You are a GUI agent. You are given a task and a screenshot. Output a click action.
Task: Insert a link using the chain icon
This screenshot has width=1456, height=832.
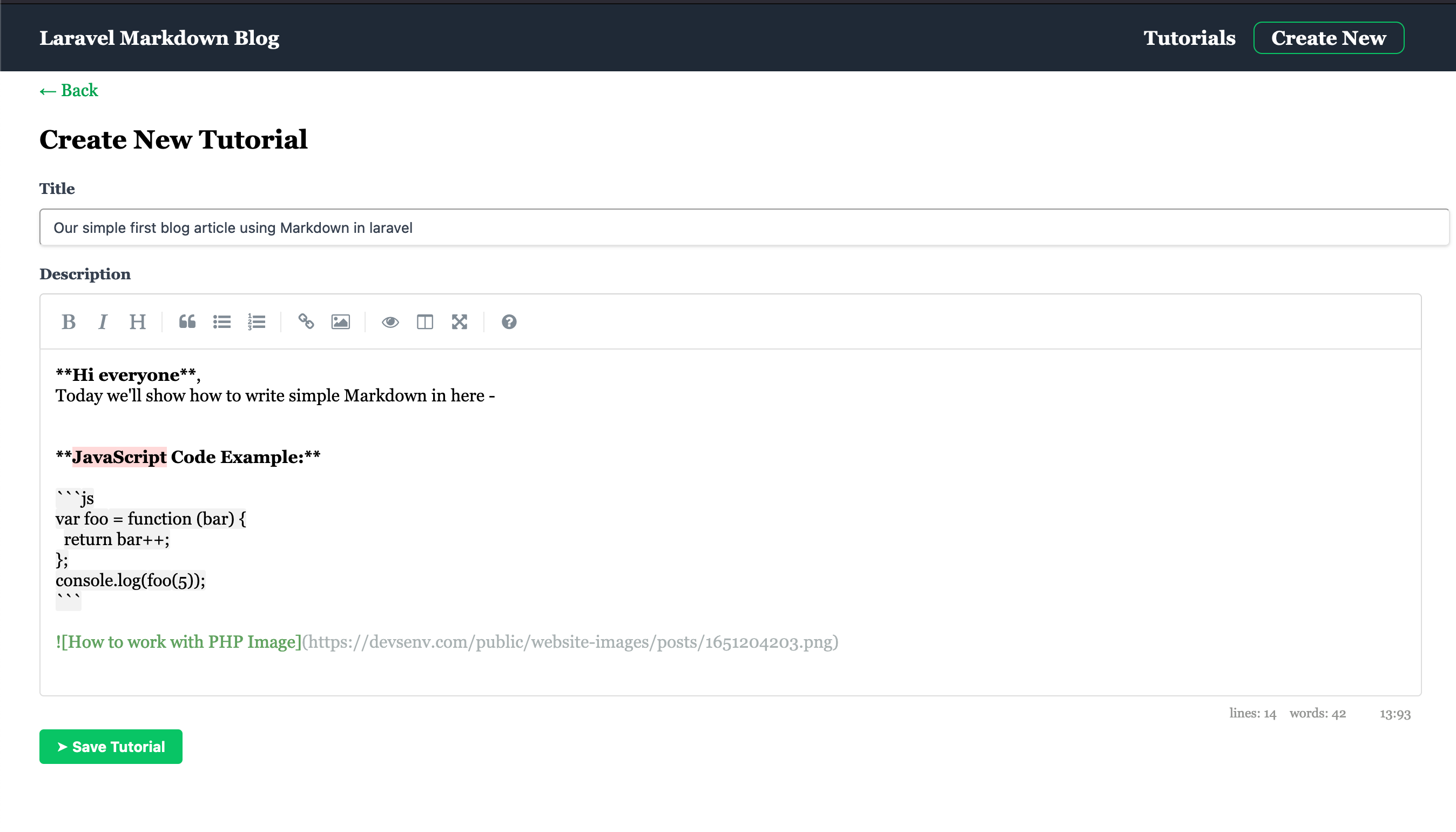[306, 323]
